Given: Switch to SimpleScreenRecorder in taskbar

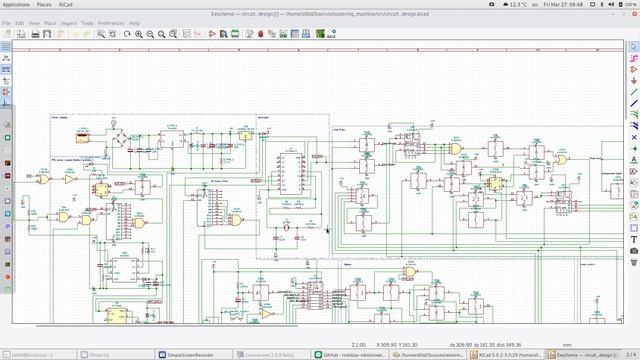Looking at the screenshot, I should coord(194,355).
